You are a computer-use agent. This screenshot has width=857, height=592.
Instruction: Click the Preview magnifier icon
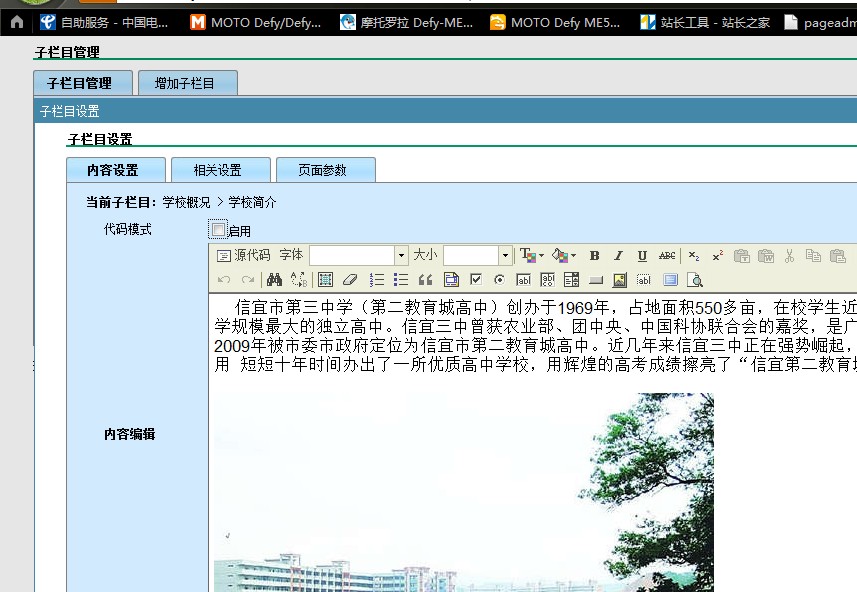pyautogui.click(x=695, y=280)
